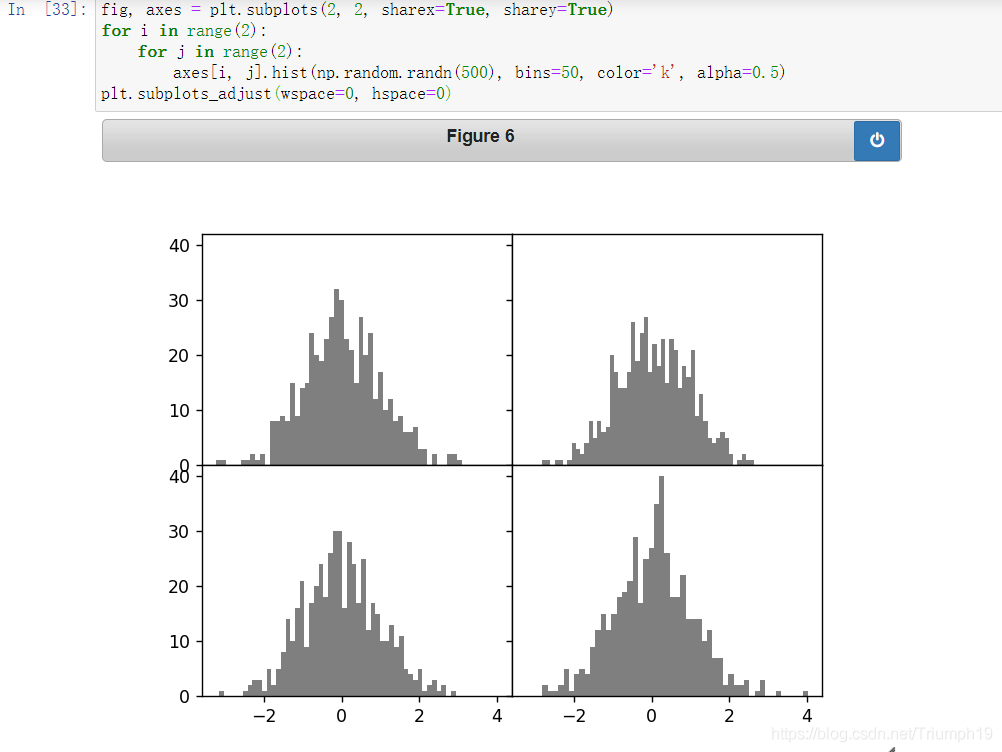Click the top-right histogram subplot

(667, 349)
